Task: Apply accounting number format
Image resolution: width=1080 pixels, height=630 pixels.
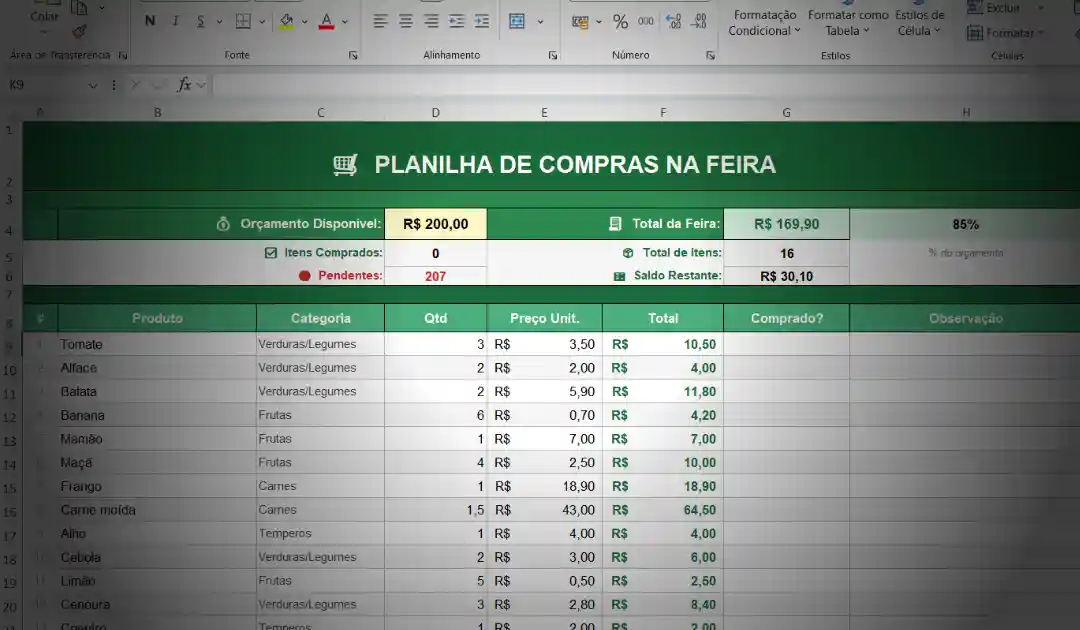Action: click(x=581, y=22)
